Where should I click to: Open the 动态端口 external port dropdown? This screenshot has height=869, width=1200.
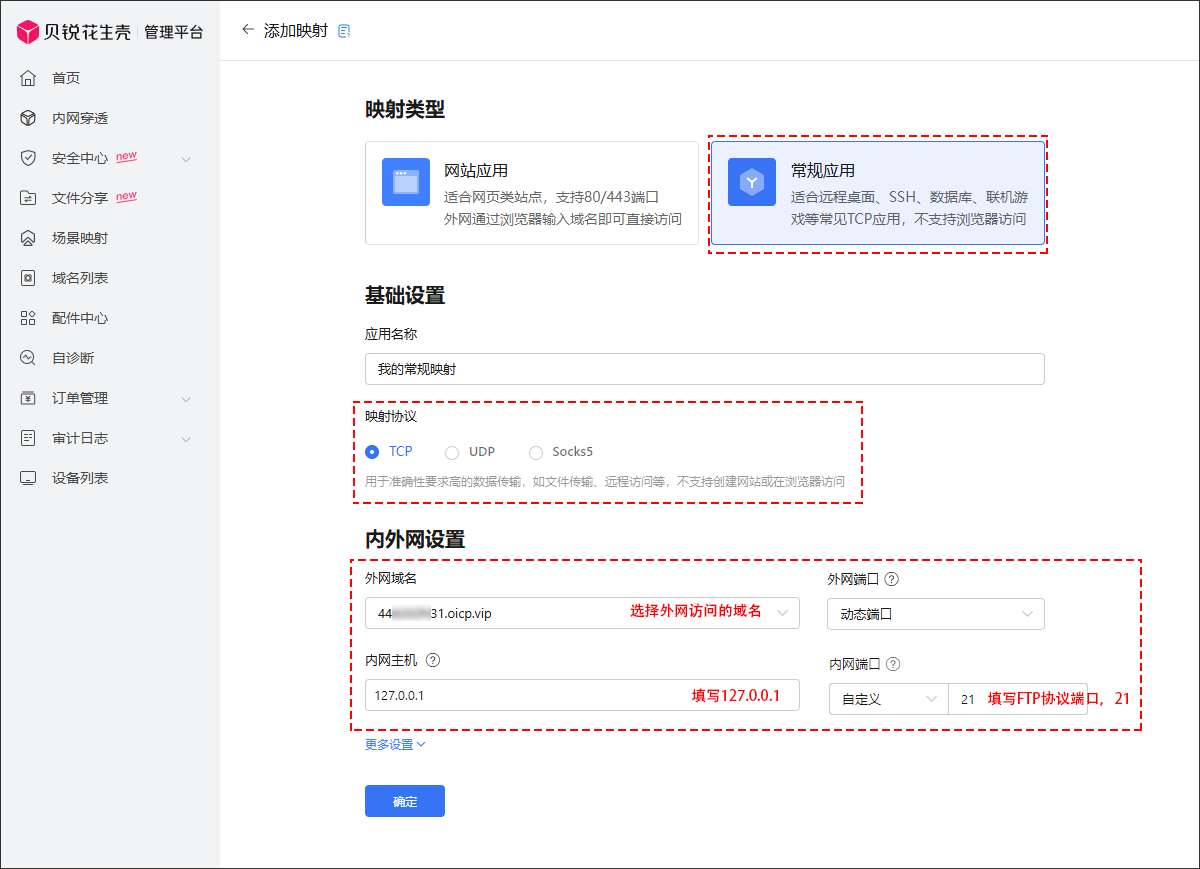[936, 614]
